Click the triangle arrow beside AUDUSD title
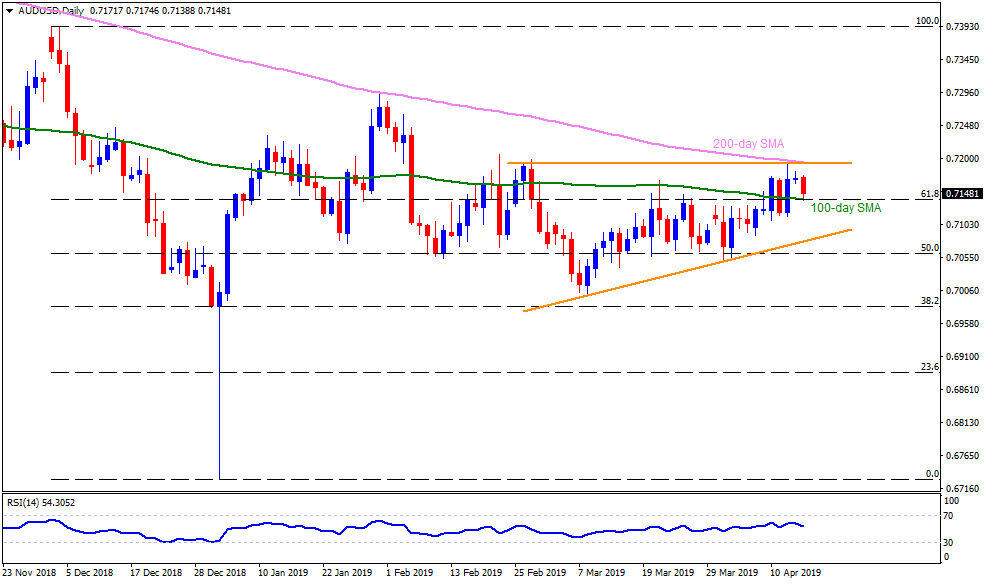Screen dimensions: 986x584 9,8
